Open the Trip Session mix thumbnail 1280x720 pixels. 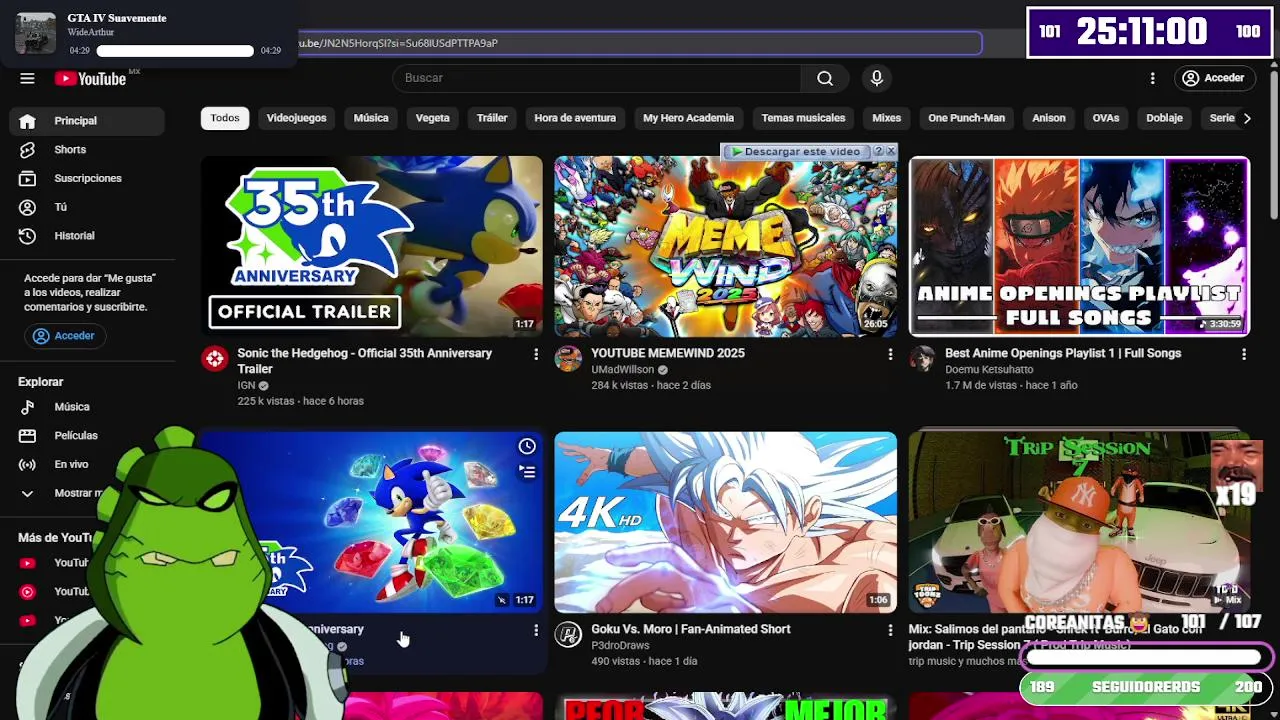[1079, 522]
